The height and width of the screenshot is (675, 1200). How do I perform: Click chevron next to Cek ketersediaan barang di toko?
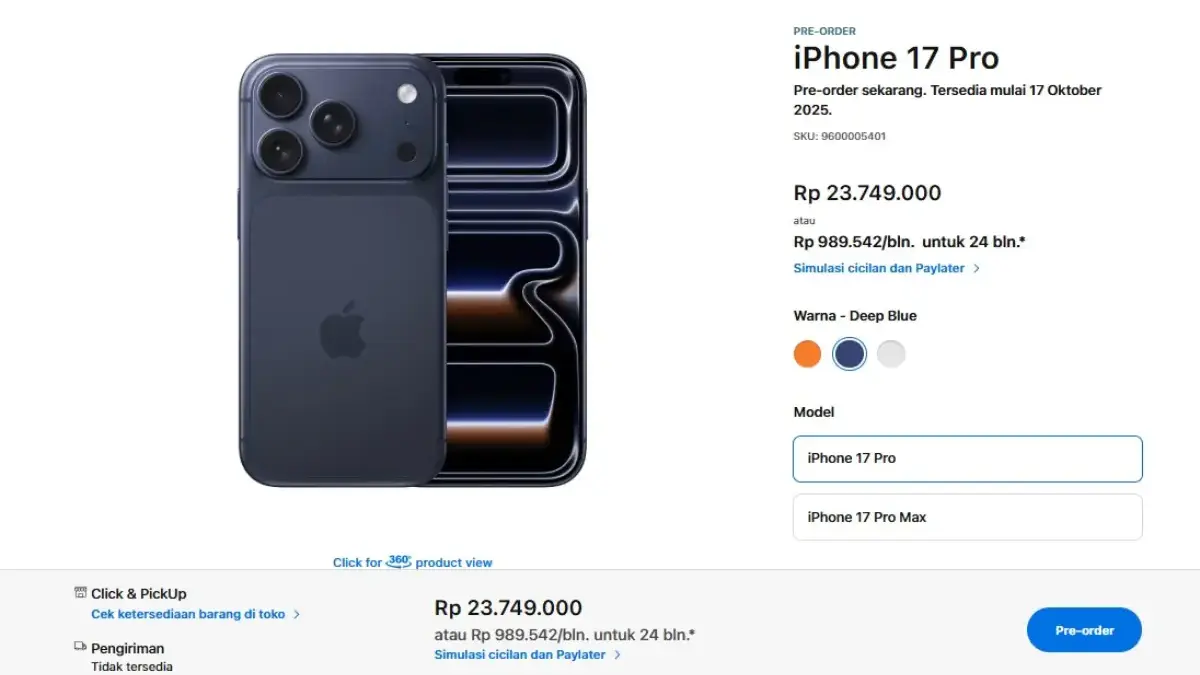(x=297, y=615)
